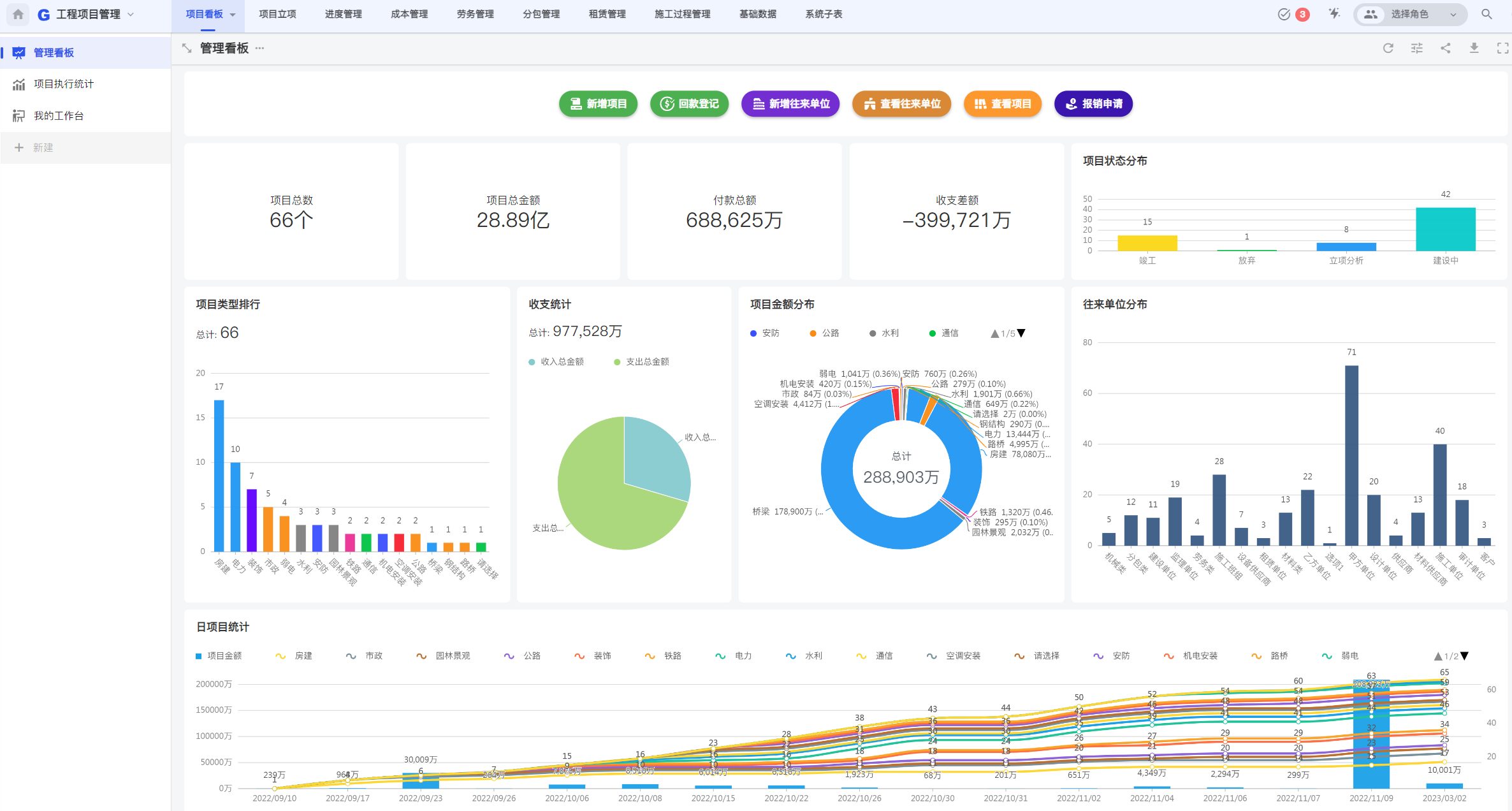Viewport: 1512px width, 811px height.
Task: Open the 基础数据 tab
Action: [x=758, y=14]
